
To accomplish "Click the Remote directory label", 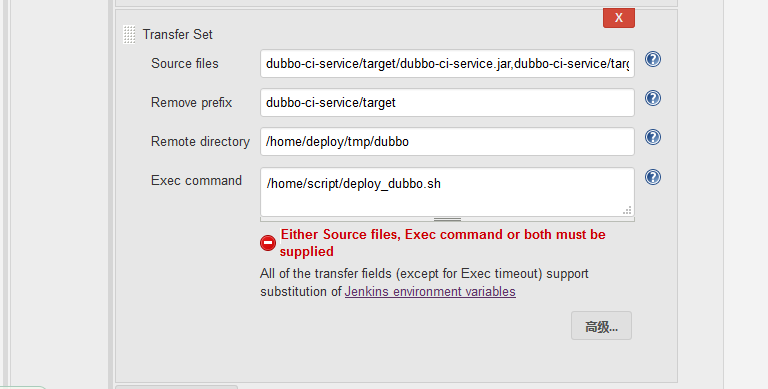I will click(200, 141).
